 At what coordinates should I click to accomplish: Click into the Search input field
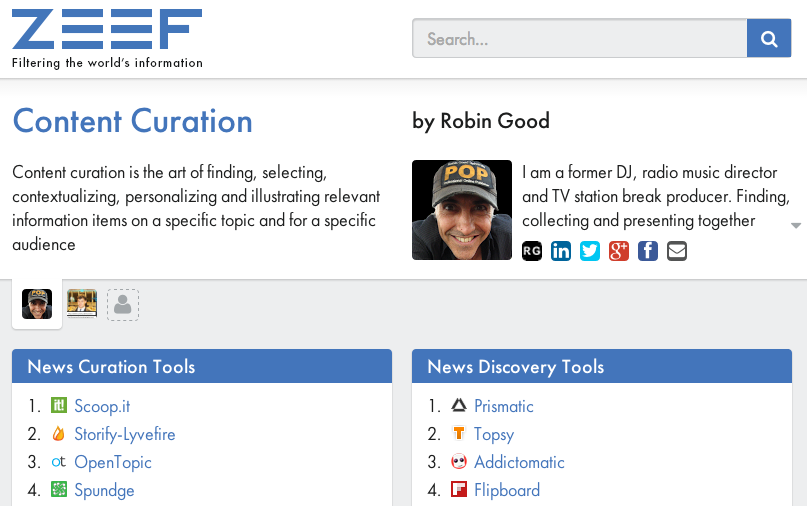click(580, 39)
